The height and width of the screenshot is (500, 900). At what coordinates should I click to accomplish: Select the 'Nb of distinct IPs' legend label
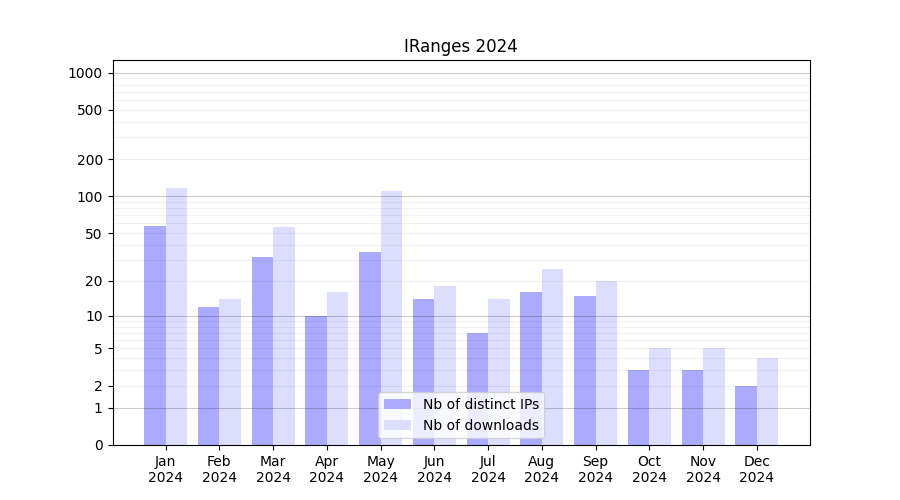tap(480, 404)
